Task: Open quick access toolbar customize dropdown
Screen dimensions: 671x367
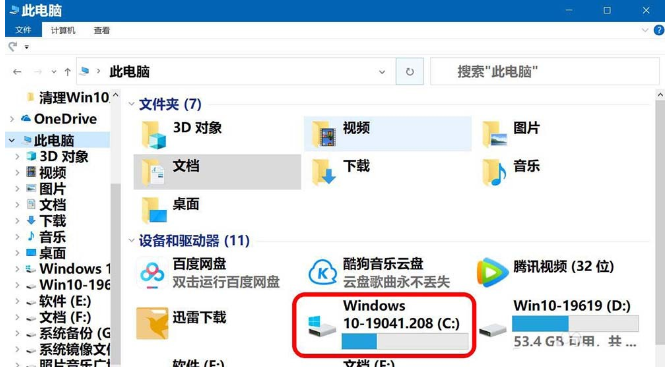Action: click(27, 47)
